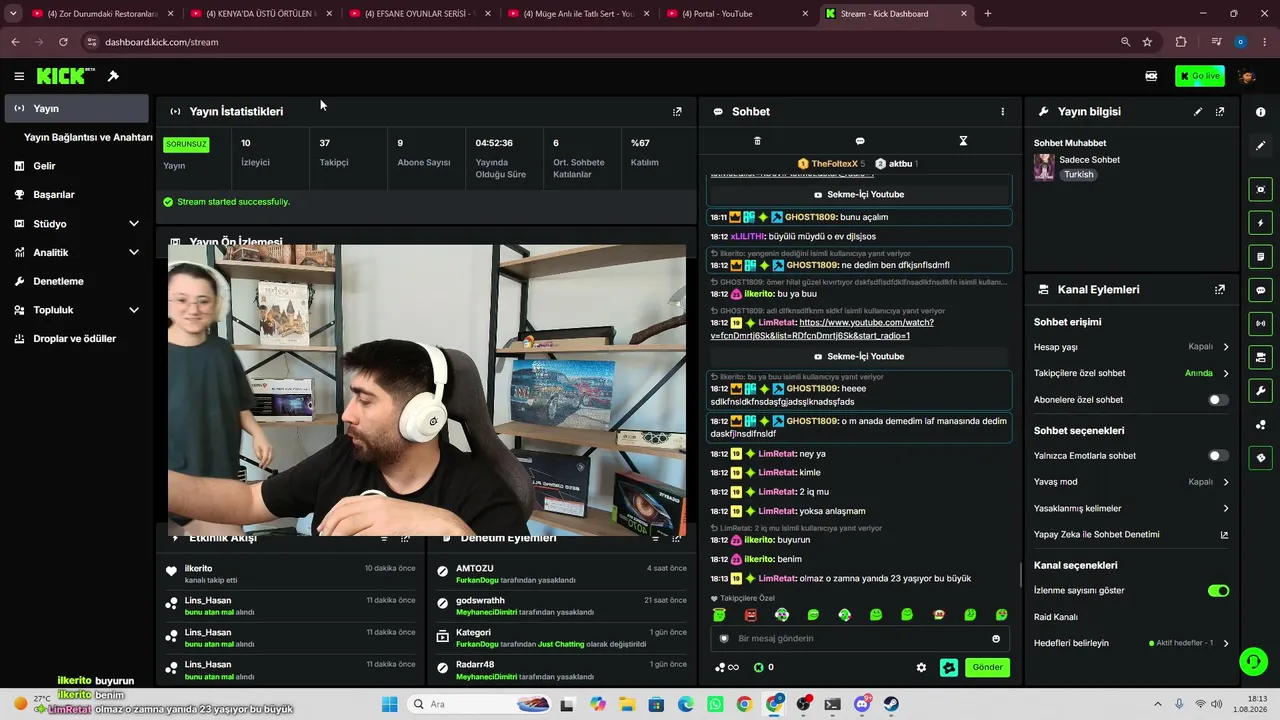Click the green Go live button
This screenshot has width=1280, height=720.
1199,76
